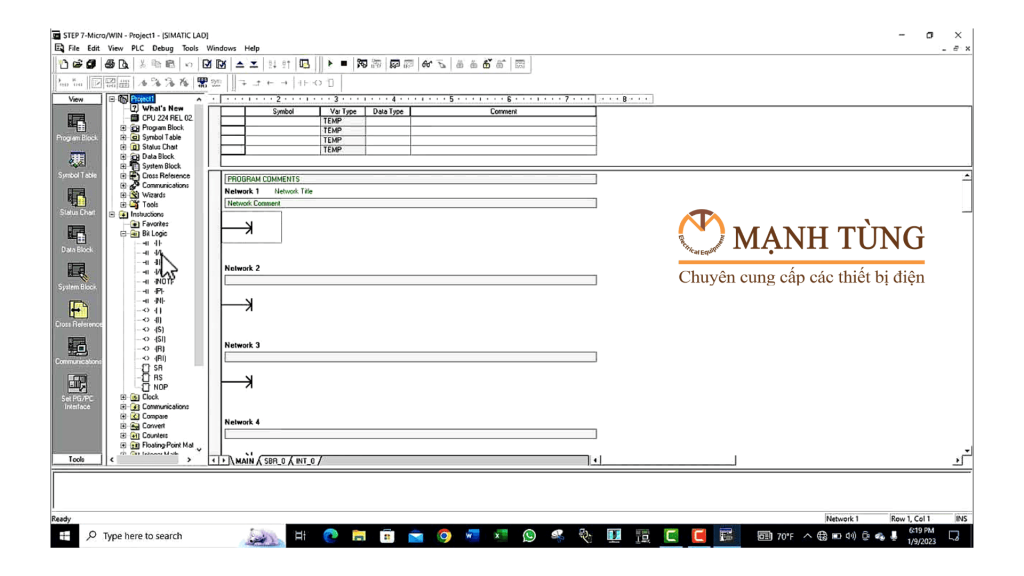Image resolution: width=1024 pixels, height=576 pixels.
Task: Open the Status Chart navigation icon
Action: coord(77,198)
